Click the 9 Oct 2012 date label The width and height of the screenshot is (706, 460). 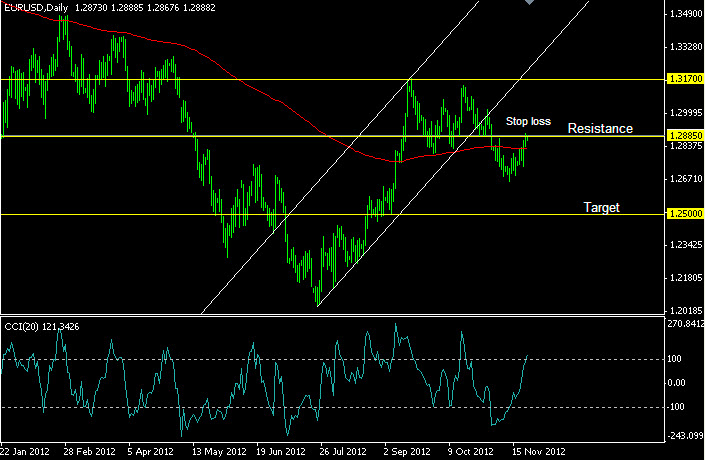pyautogui.click(x=470, y=451)
